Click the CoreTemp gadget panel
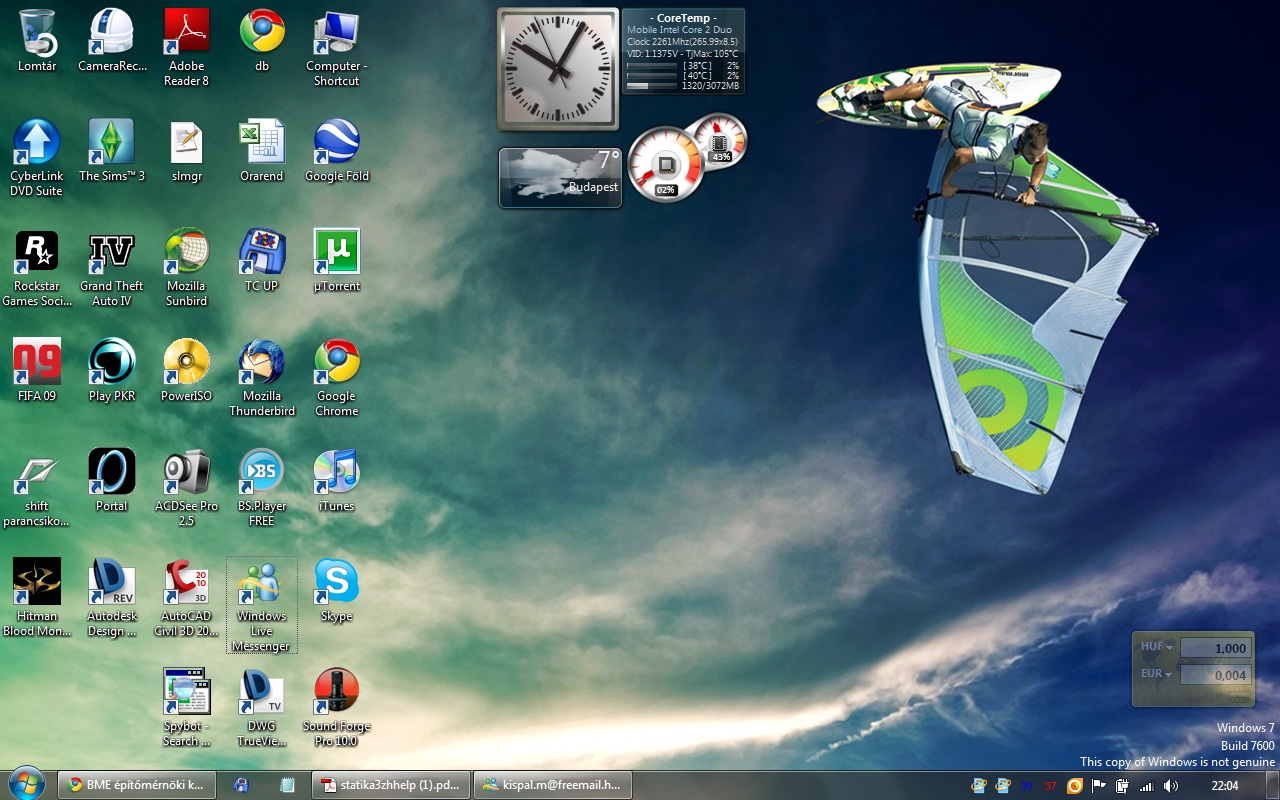 point(683,51)
